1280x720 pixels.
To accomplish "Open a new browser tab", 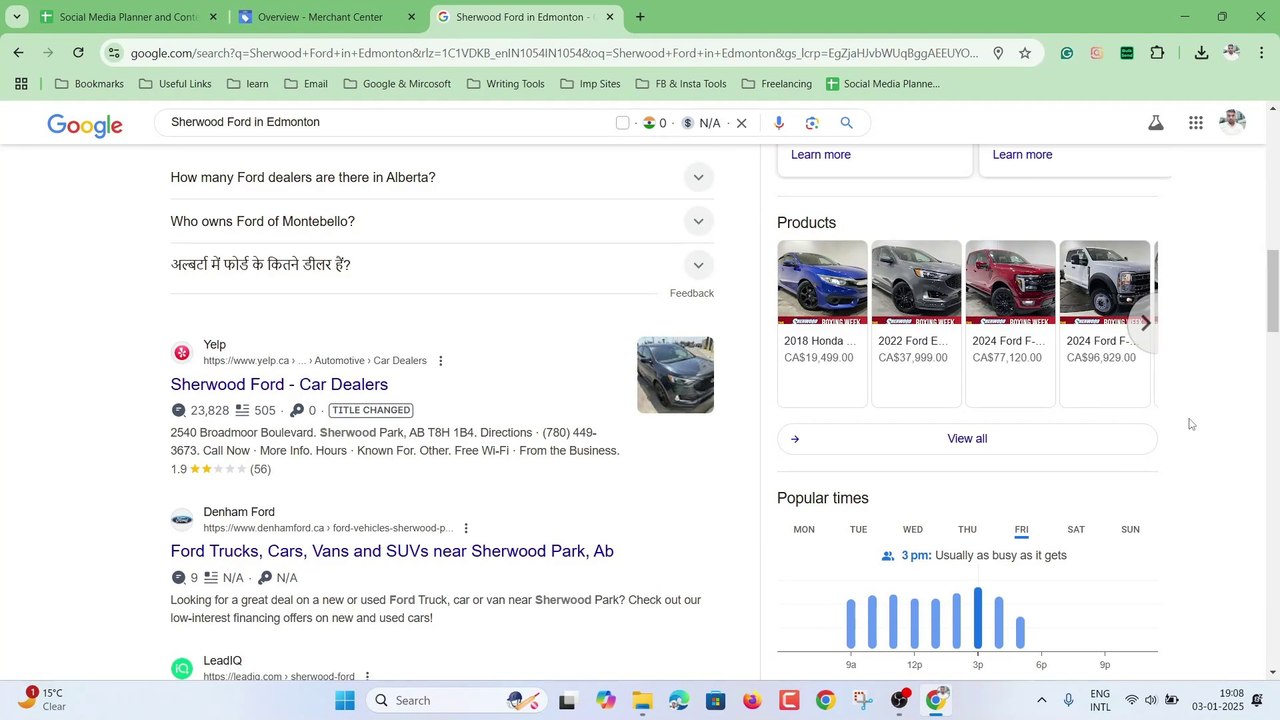I will click(640, 17).
